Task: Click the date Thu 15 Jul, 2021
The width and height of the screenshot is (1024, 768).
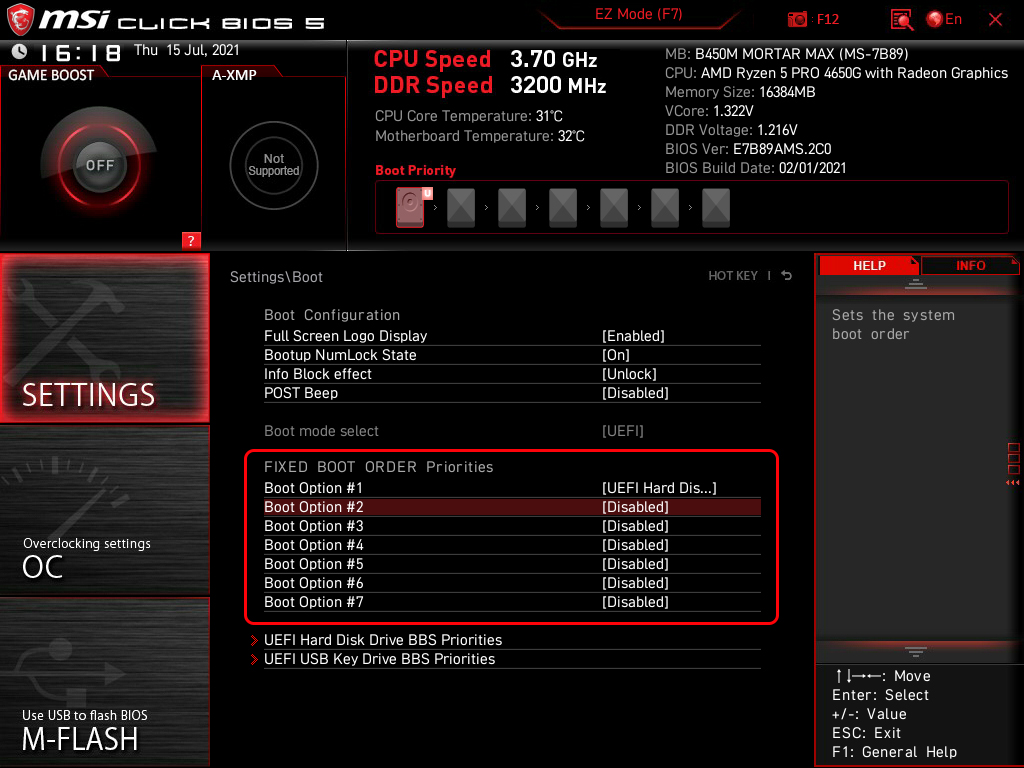Action: 187,50
